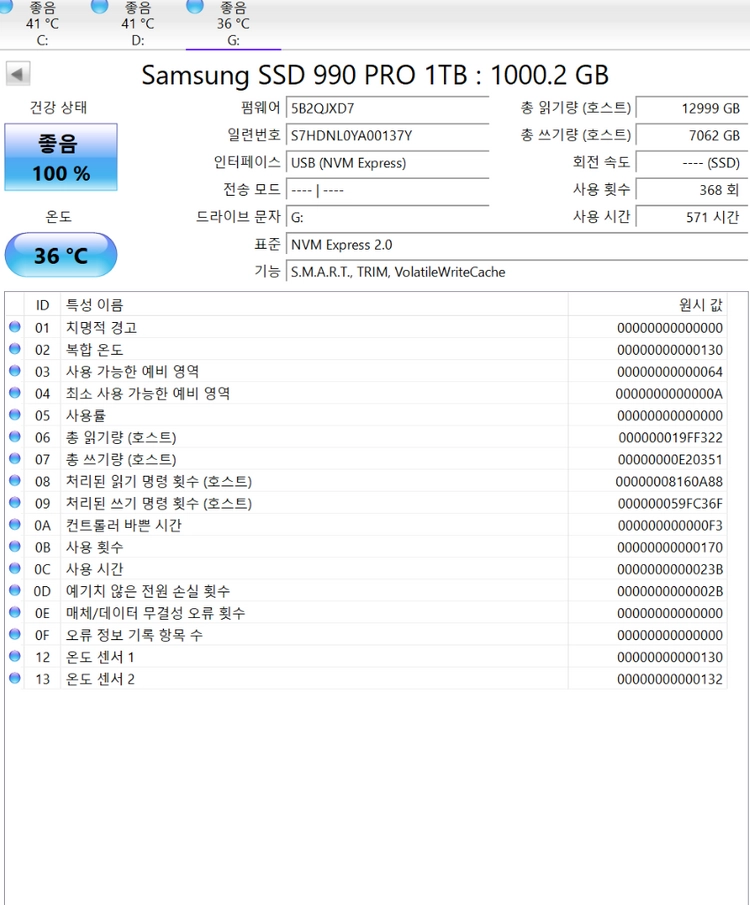Click status dot for row 02 복합 온도
The width and height of the screenshot is (750, 905).
pos(15,349)
